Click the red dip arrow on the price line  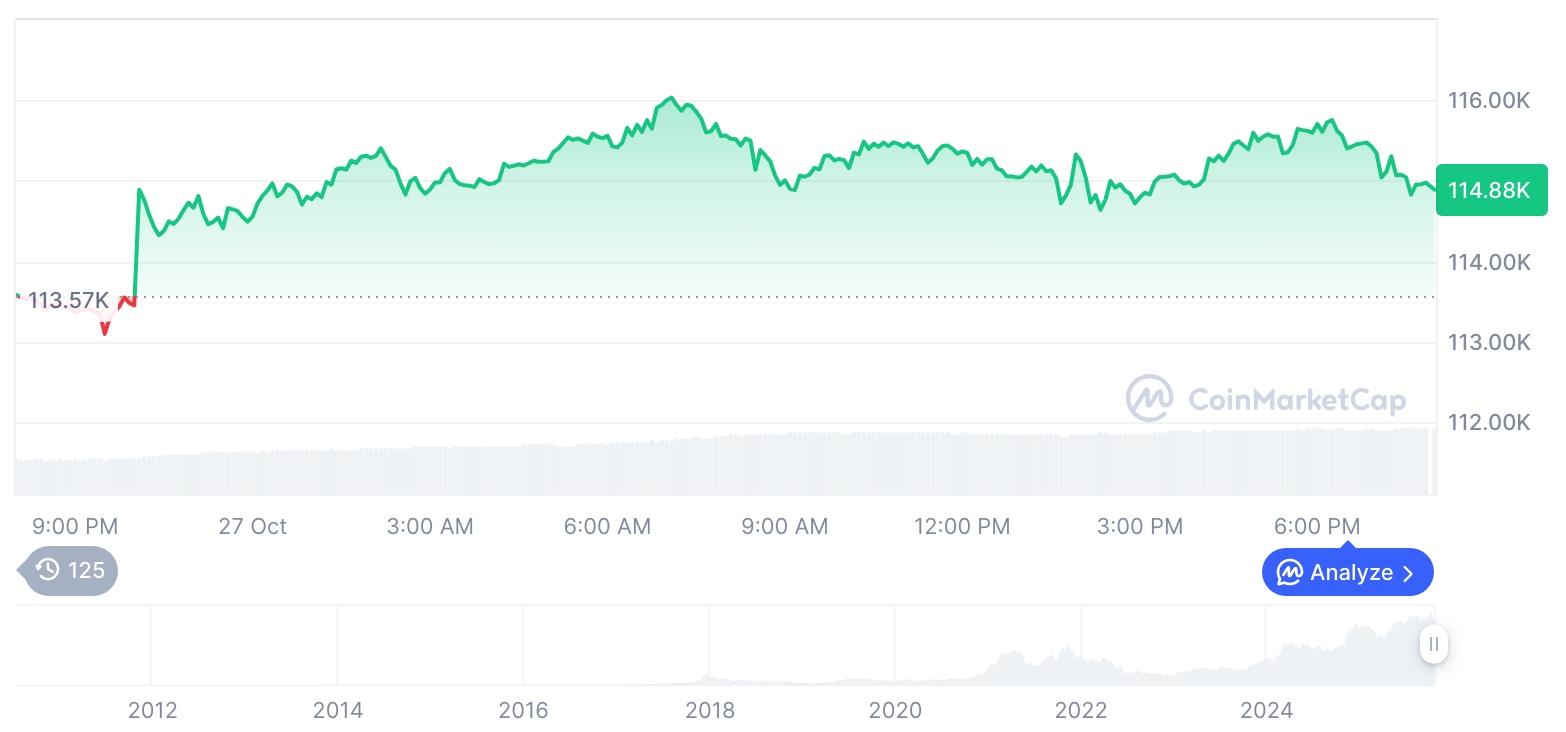point(105,329)
